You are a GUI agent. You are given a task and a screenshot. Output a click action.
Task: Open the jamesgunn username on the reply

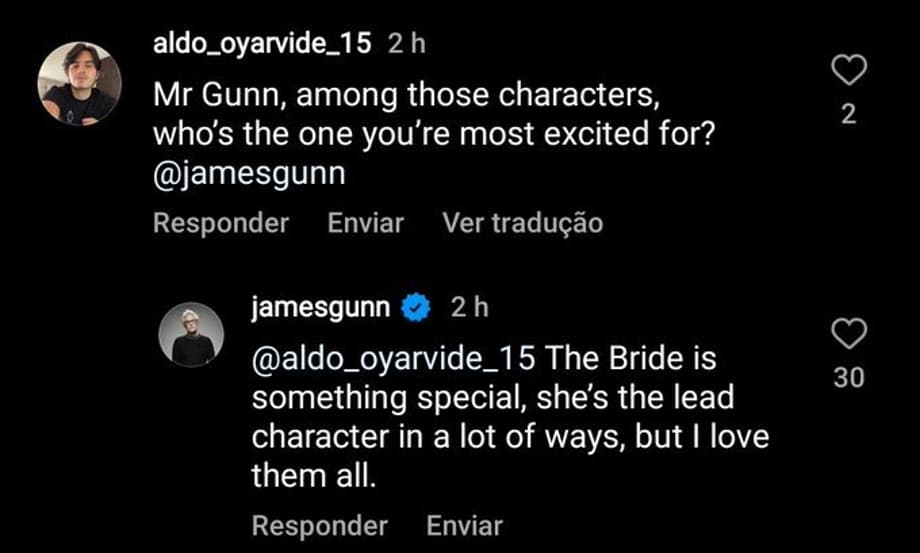320,308
